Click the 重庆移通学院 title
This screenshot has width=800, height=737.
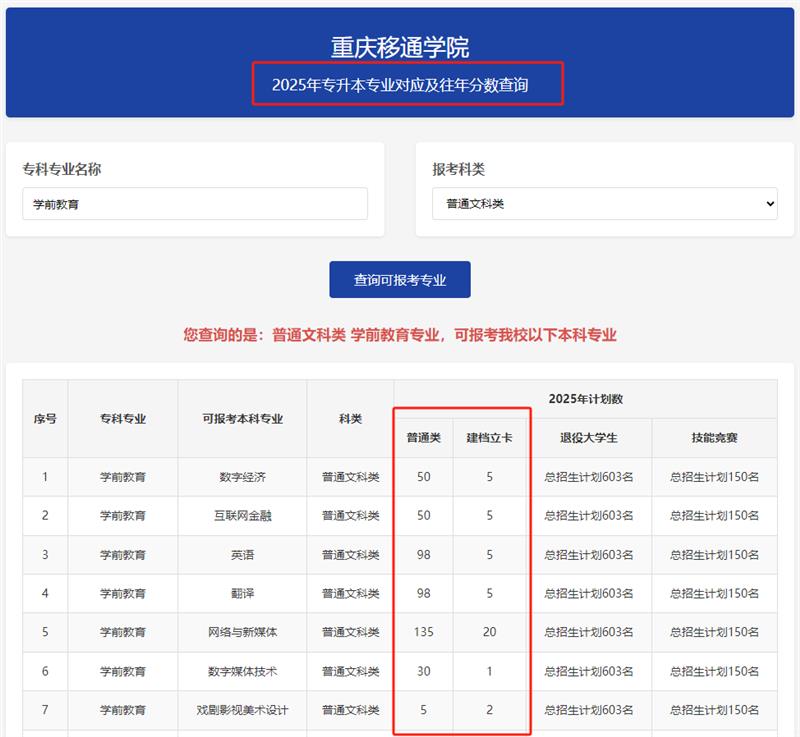400,47
